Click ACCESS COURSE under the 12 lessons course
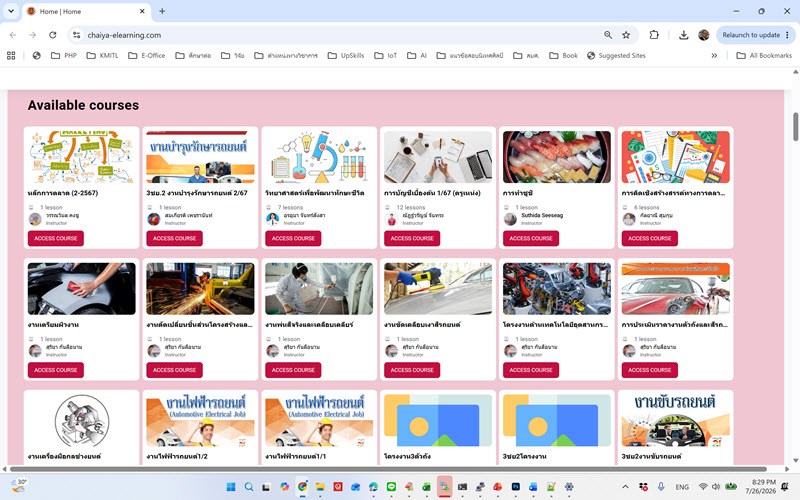The width and height of the screenshot is (800, 500). click(x=412, y=238)
